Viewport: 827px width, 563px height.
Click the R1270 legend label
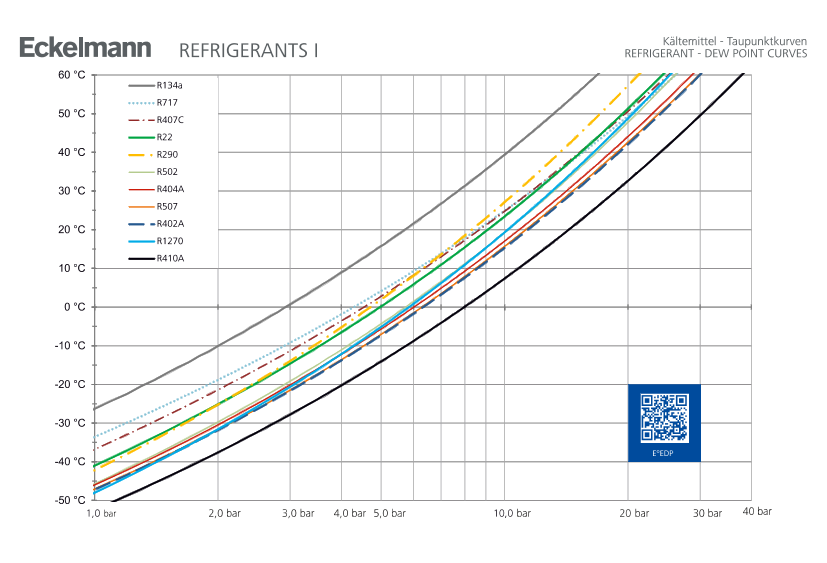click(170, 241)
